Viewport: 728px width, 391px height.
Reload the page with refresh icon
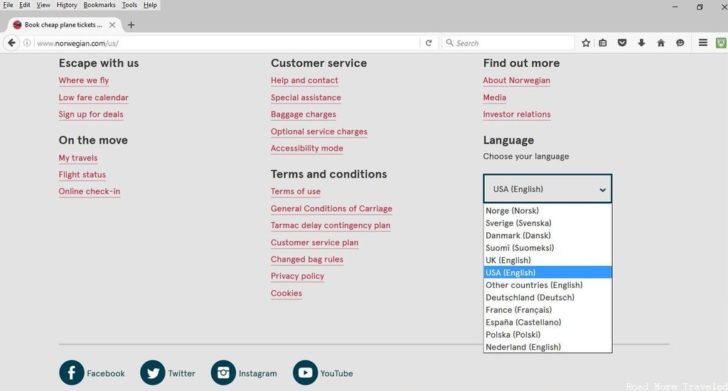(429, 43)
